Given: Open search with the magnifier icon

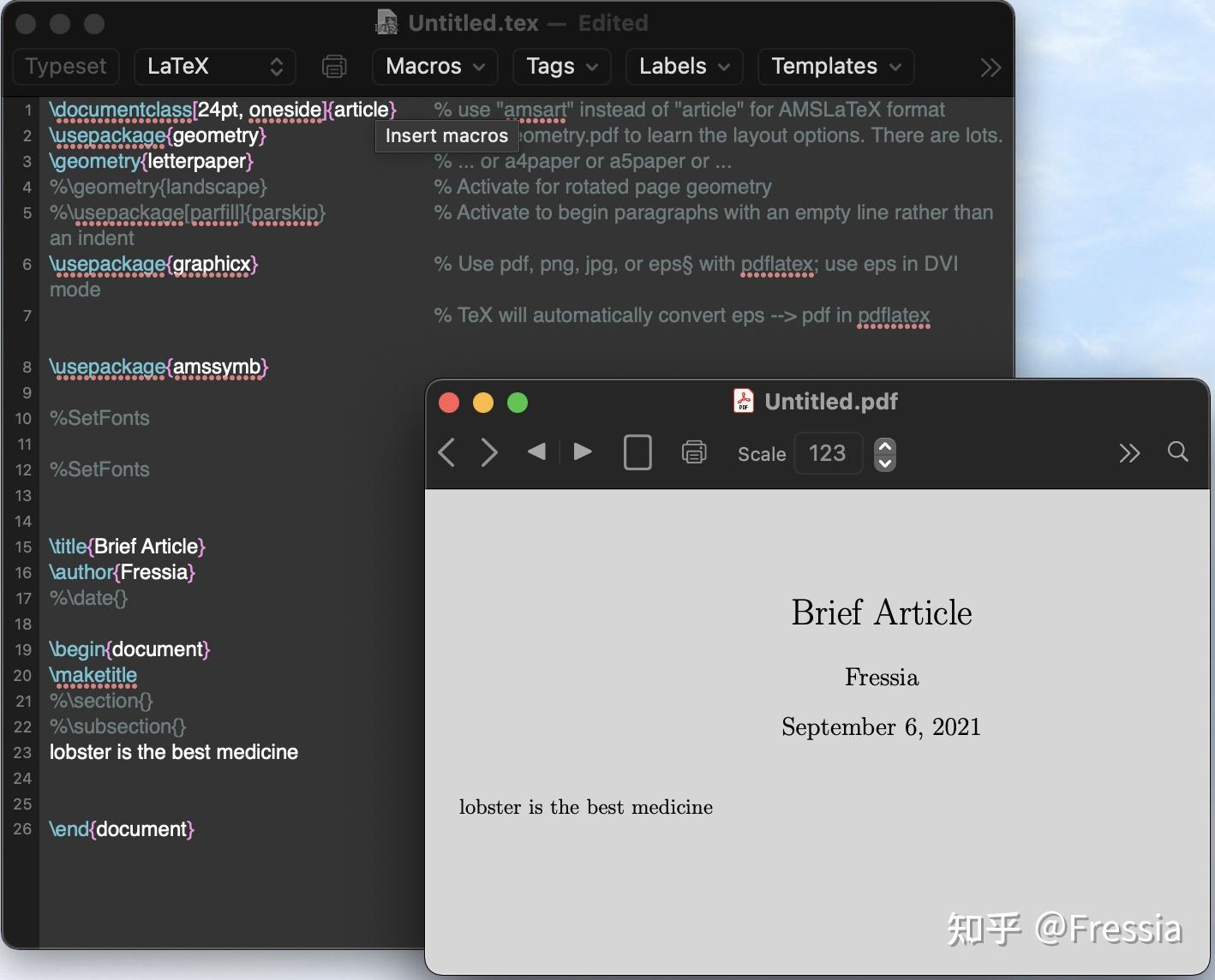Looking at the screenshot, I should point(1177,453).
